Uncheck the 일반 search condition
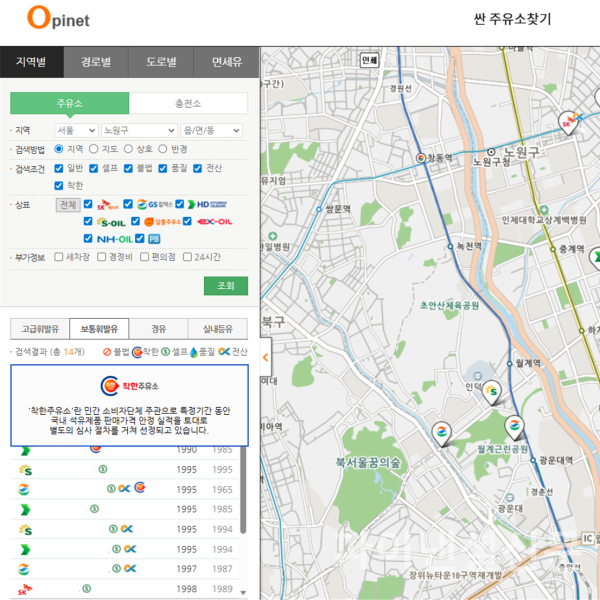This screenshot has height=600, width=600. pos(59,168)
